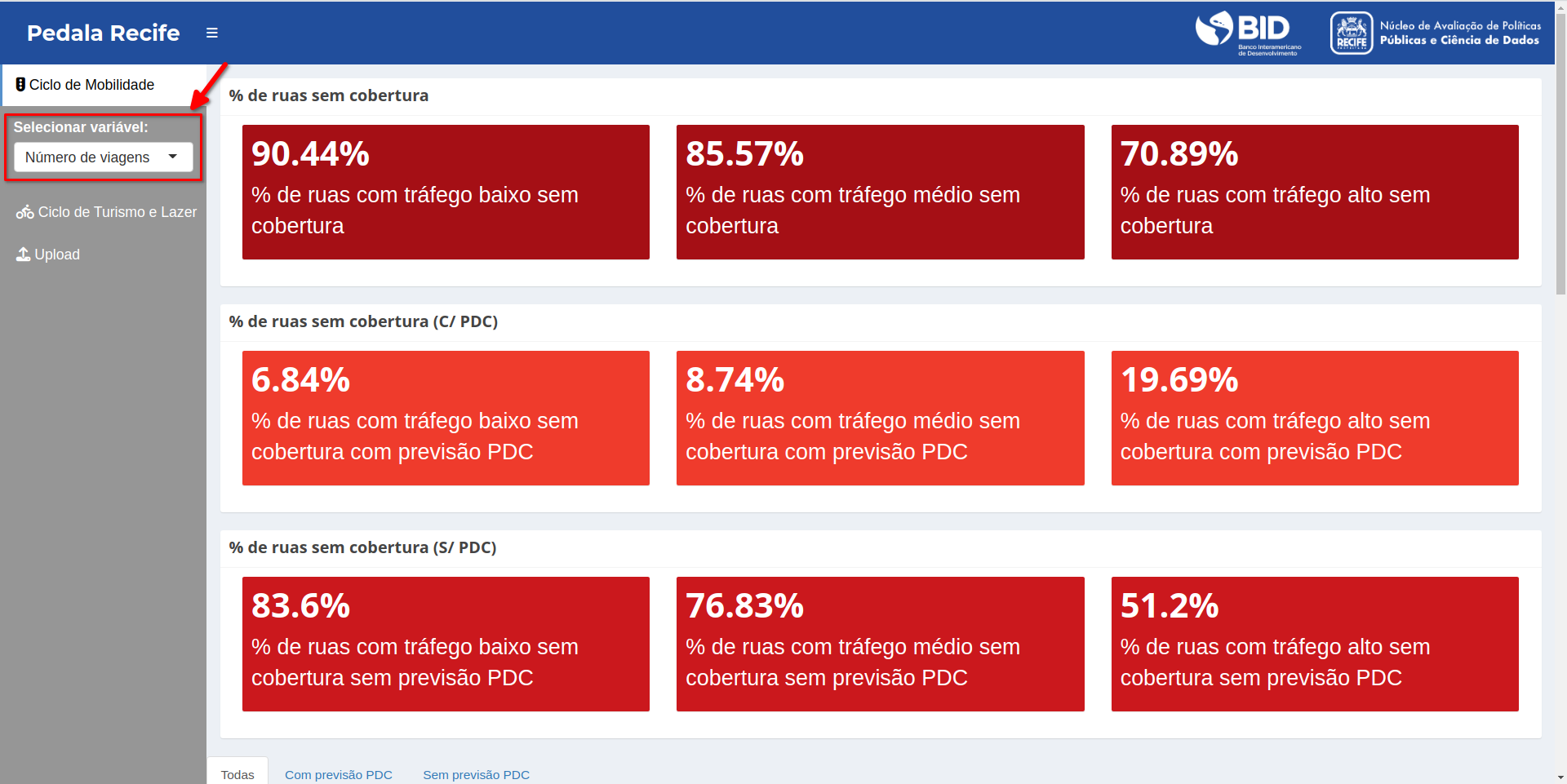Click the Recife city crest logo
Screen dimensions: 1567x784
(x=1352, y=33)
